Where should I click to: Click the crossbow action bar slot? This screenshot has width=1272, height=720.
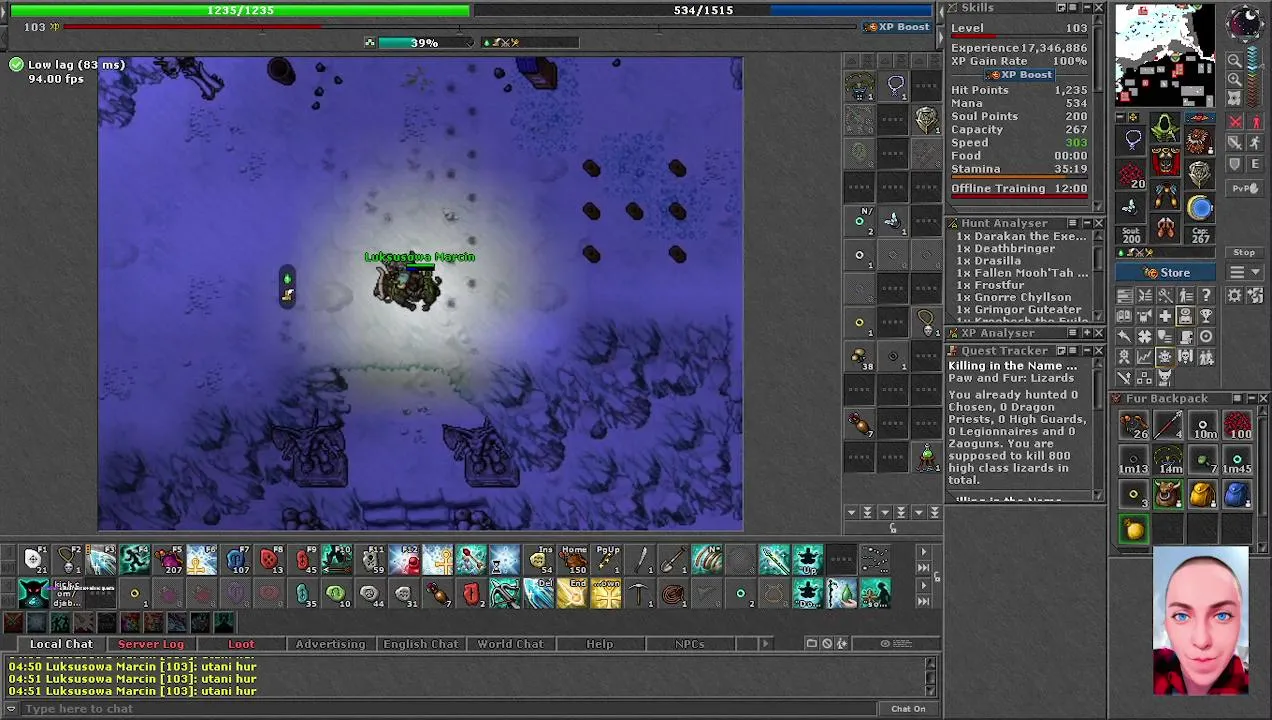(x=505, y=593)
